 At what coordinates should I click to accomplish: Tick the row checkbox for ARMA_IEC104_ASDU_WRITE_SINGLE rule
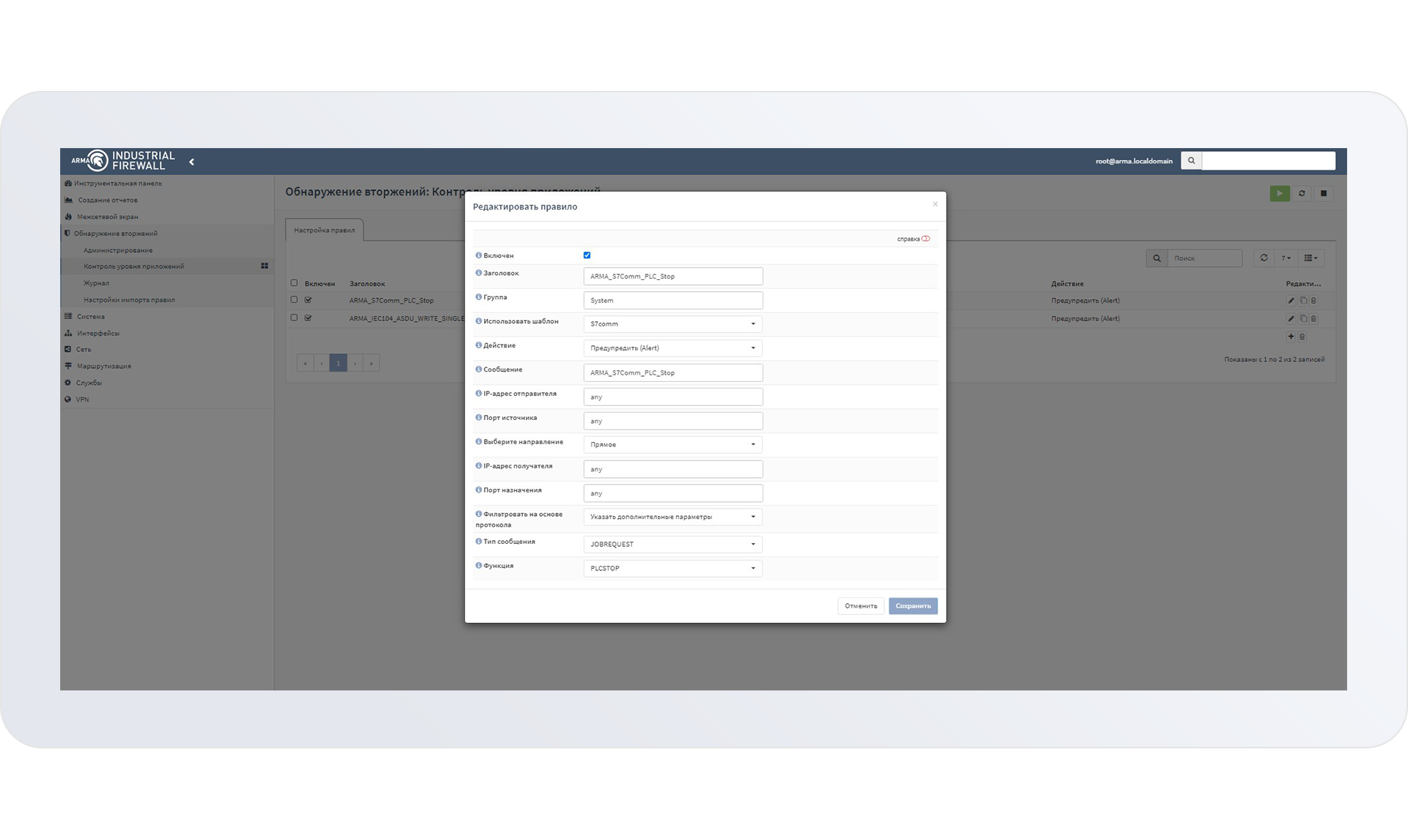coord(294,318)
